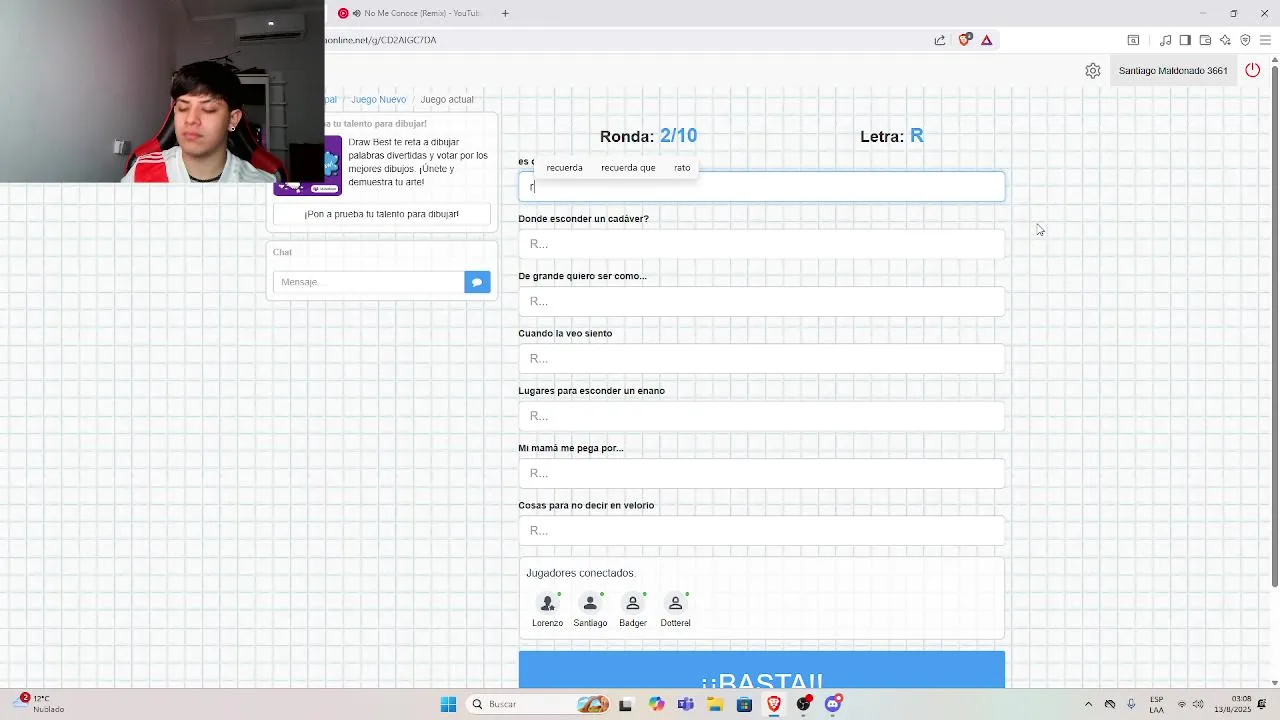Open the notifications bell in the taskbar
This screenshot has width=1280, height=720.
click(1261, 704)
